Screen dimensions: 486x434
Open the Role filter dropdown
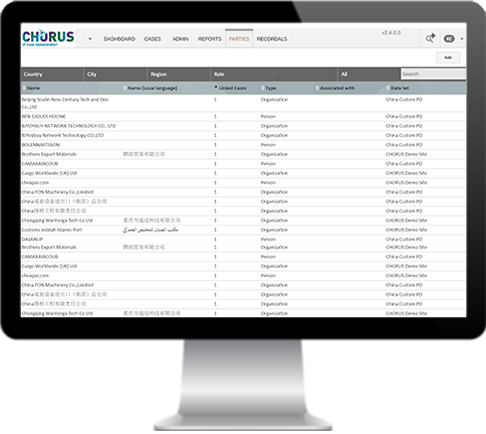[242, 74]
